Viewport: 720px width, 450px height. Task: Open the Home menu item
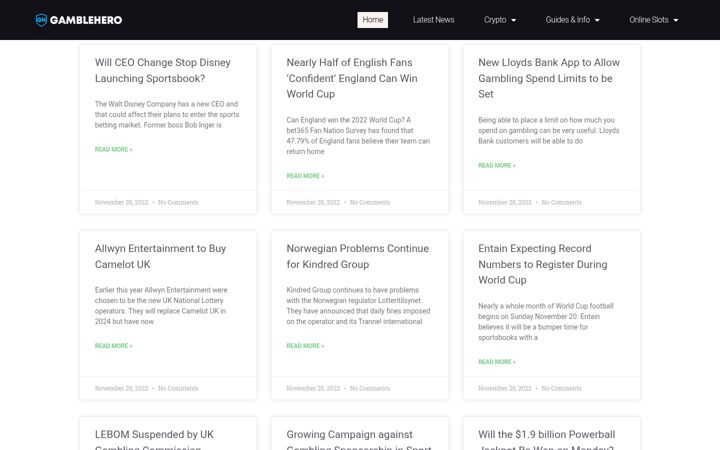(x=372, y=20)
